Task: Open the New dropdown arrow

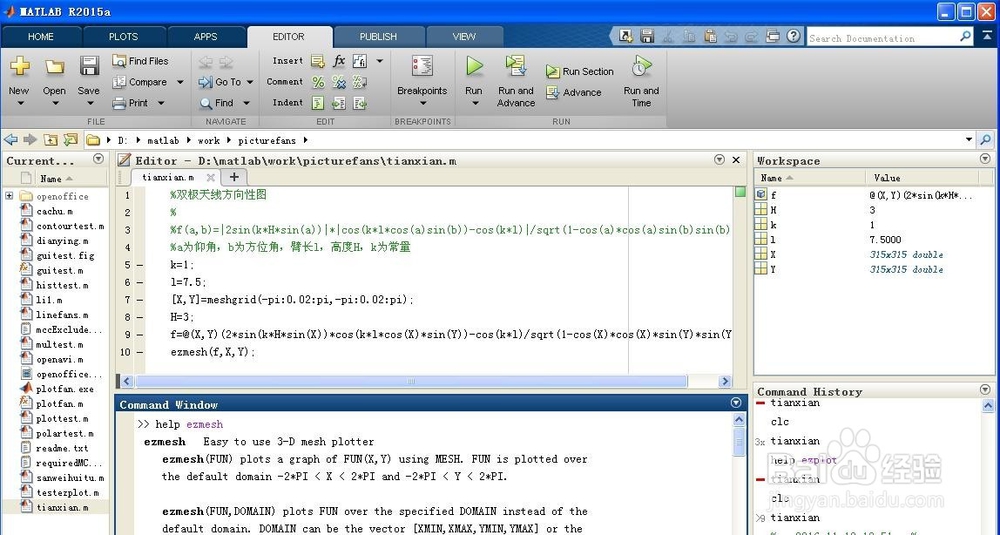Action: (x=19, y=103)
